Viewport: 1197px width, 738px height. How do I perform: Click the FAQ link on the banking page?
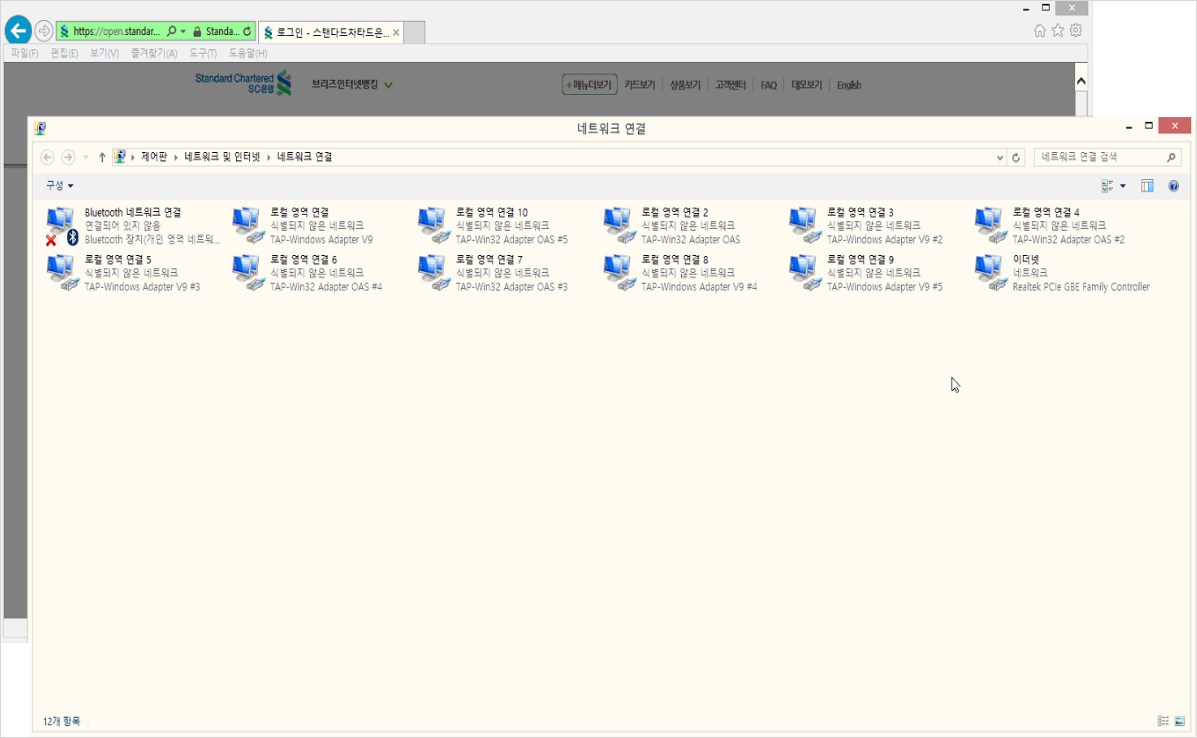point(768,85)
